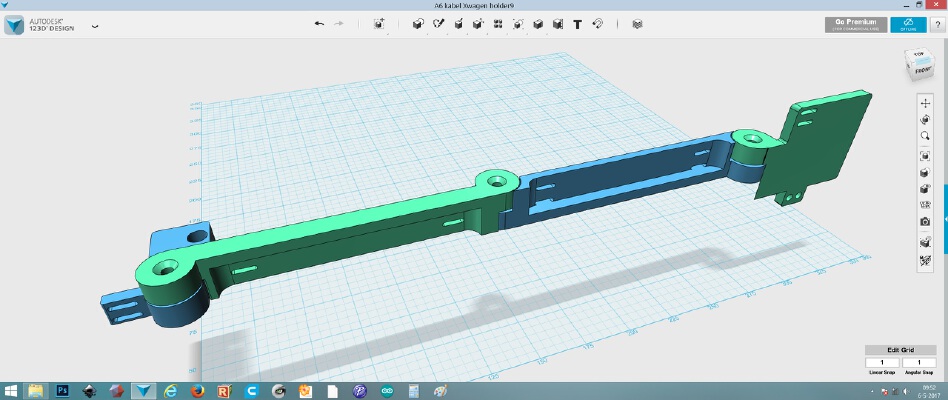Click the Fit view icon
Image resolution: width=948 pixels, height=400 pixels.
[924, 156]
